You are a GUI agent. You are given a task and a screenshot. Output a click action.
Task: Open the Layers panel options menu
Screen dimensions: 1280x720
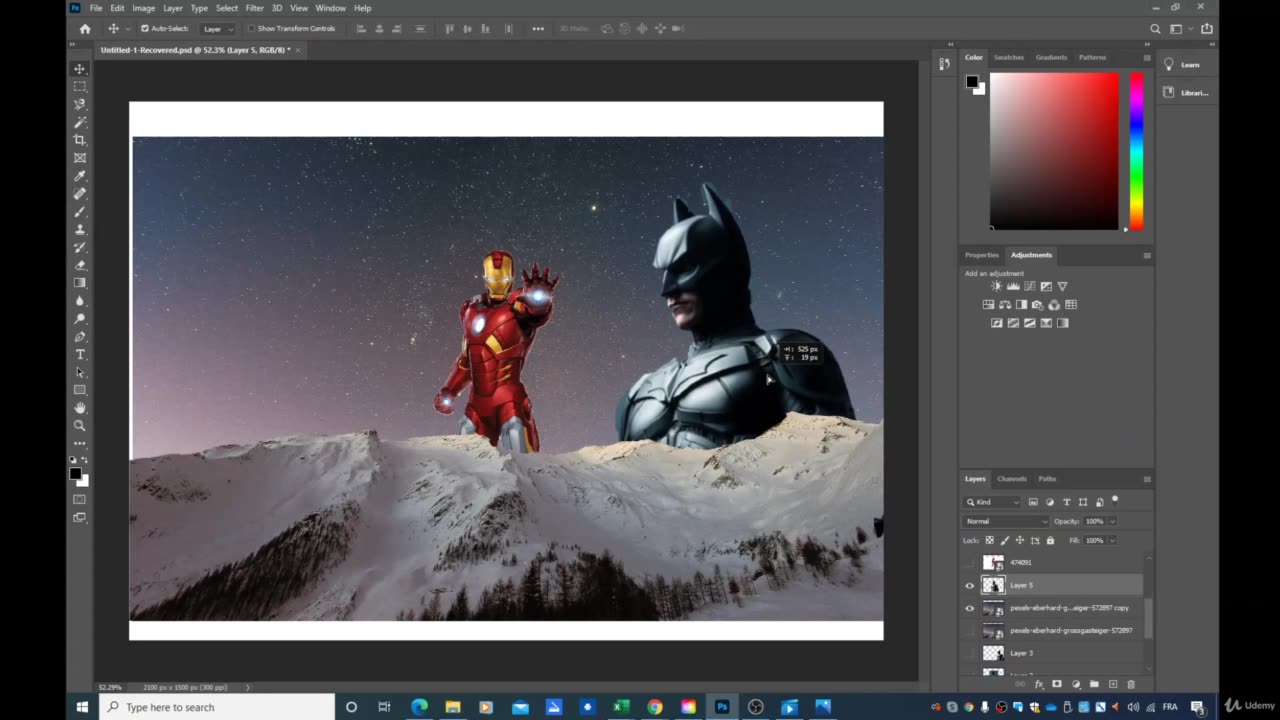pos(1147,479)
